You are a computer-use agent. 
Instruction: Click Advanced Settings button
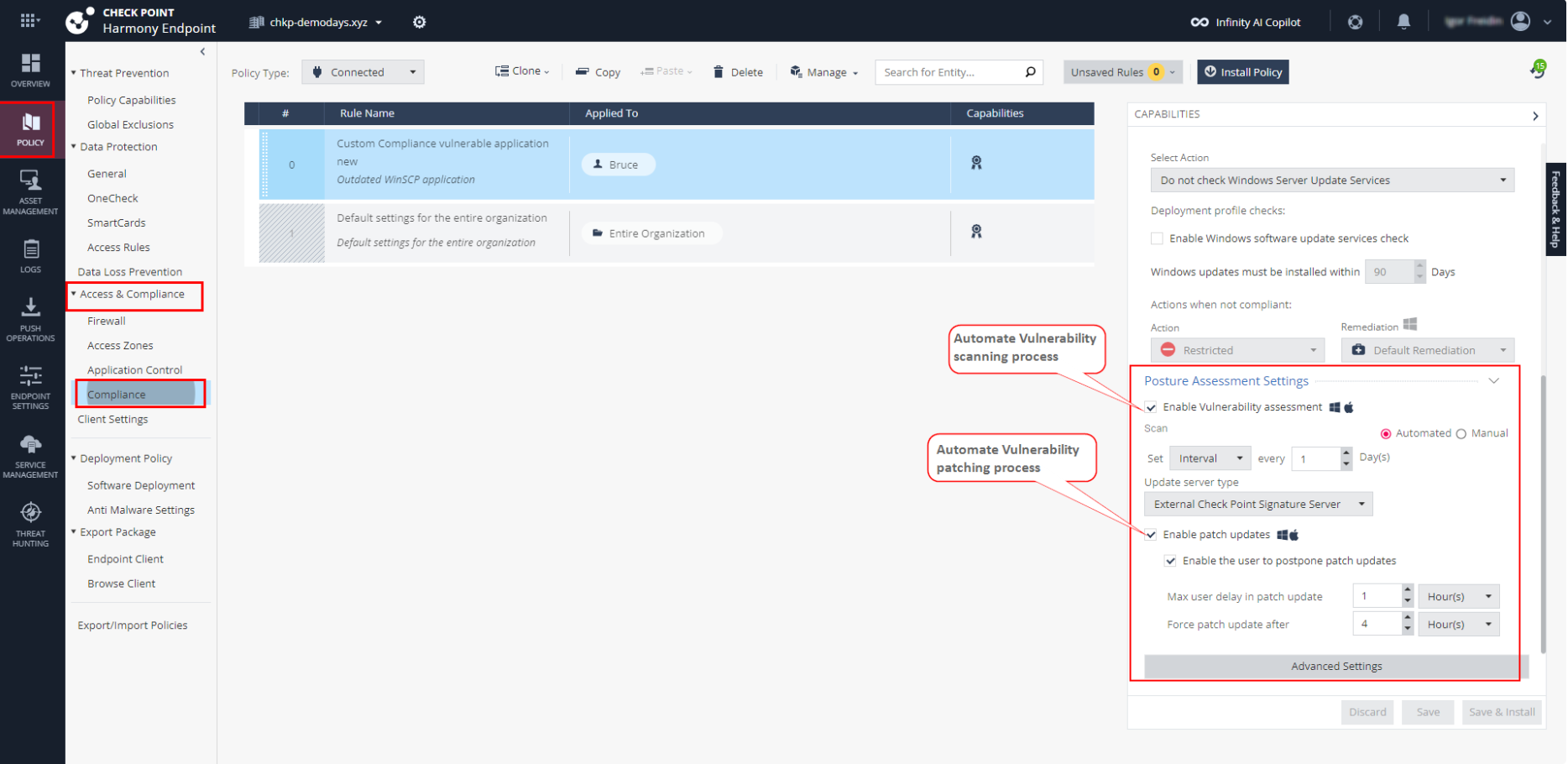1336,667
